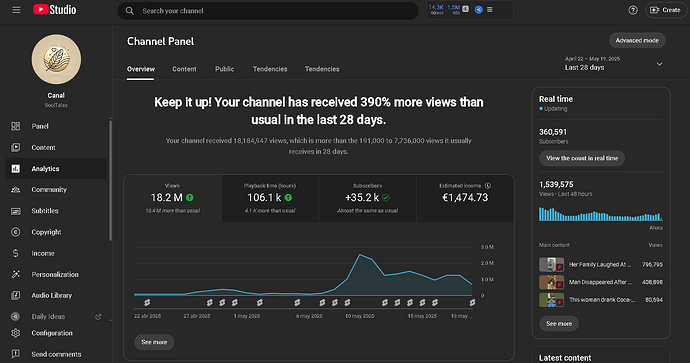
Task: Switch to the Content tab
Action: click(x=184, y=69)
